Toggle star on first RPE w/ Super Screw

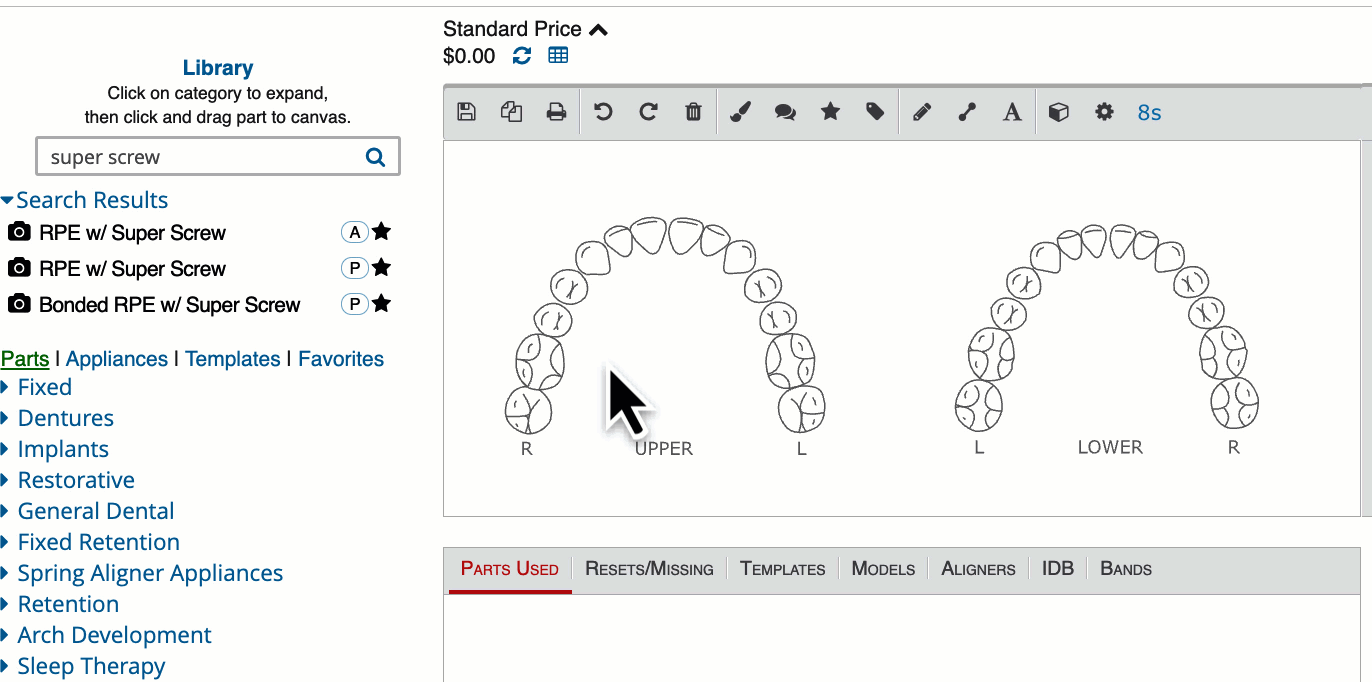pyautogui.click(x=381, y=232)
